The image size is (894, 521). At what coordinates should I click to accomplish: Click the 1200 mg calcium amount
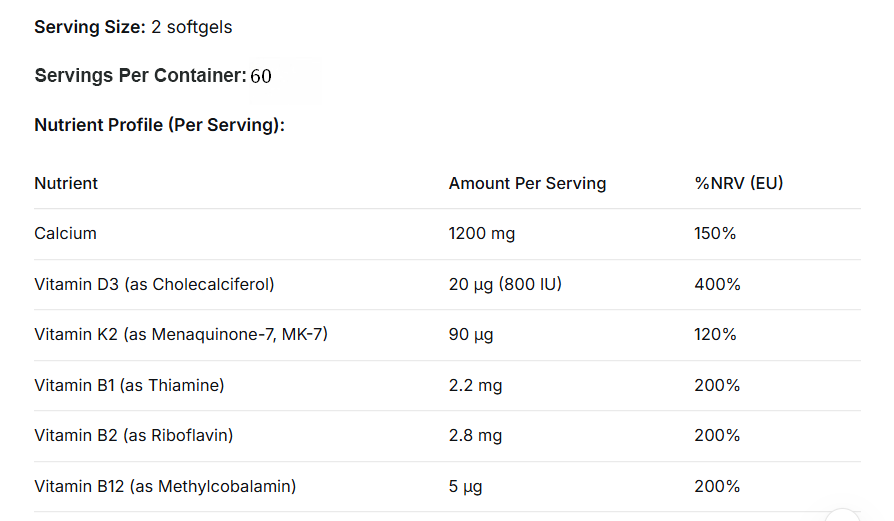point(482,234)
